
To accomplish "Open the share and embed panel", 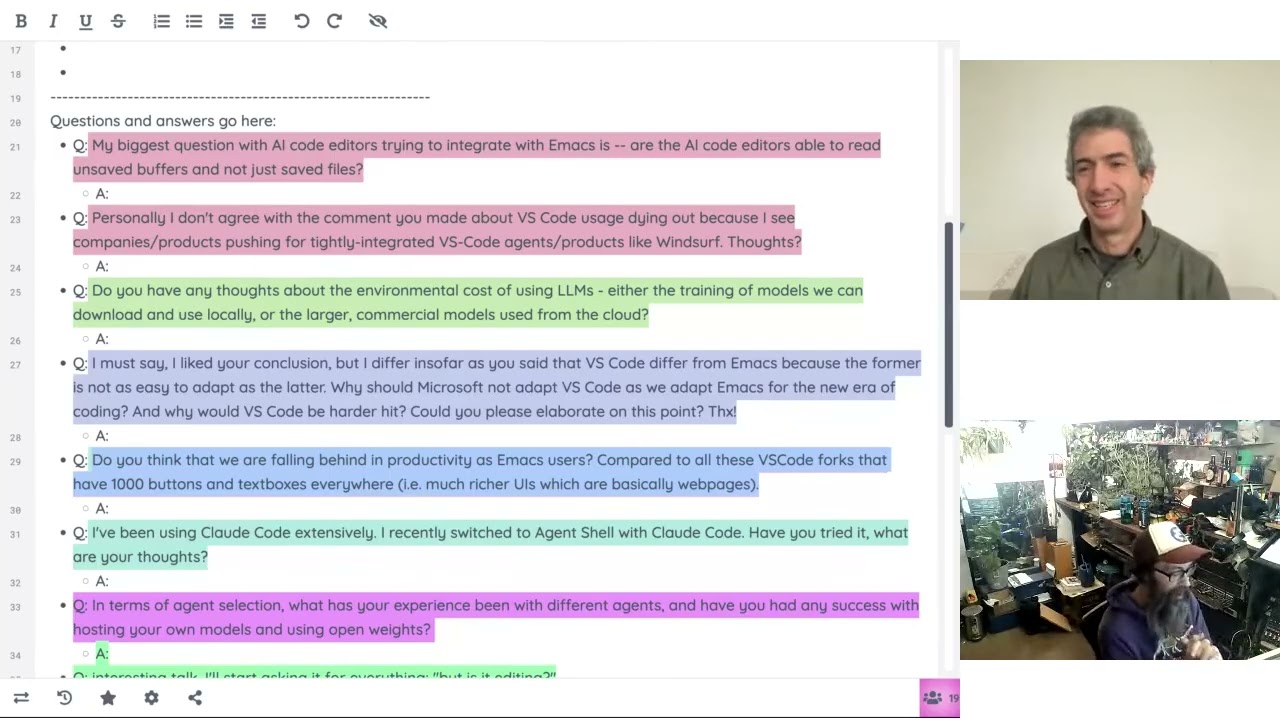I will 195,698.
